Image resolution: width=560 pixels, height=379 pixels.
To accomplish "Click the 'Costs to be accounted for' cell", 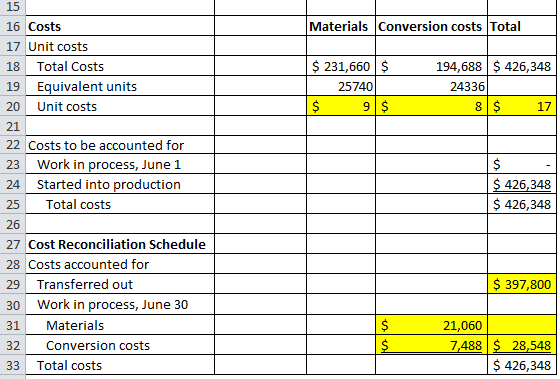I will [120, 145].
